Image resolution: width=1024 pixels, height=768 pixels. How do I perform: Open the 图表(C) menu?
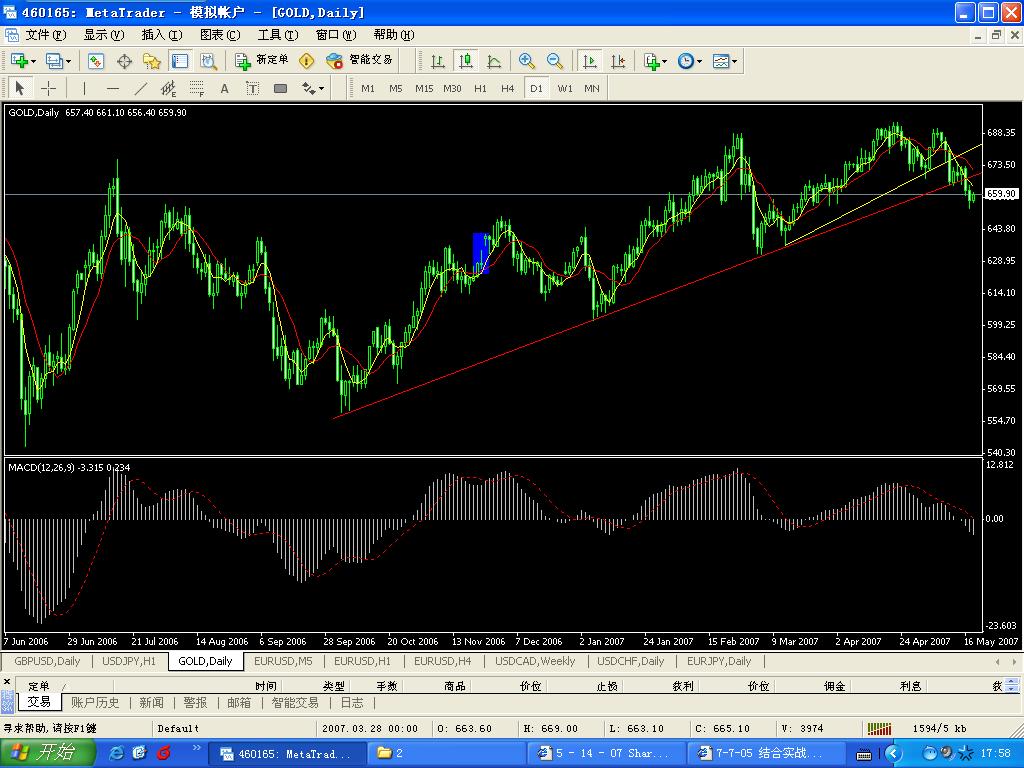click(220, 35)
